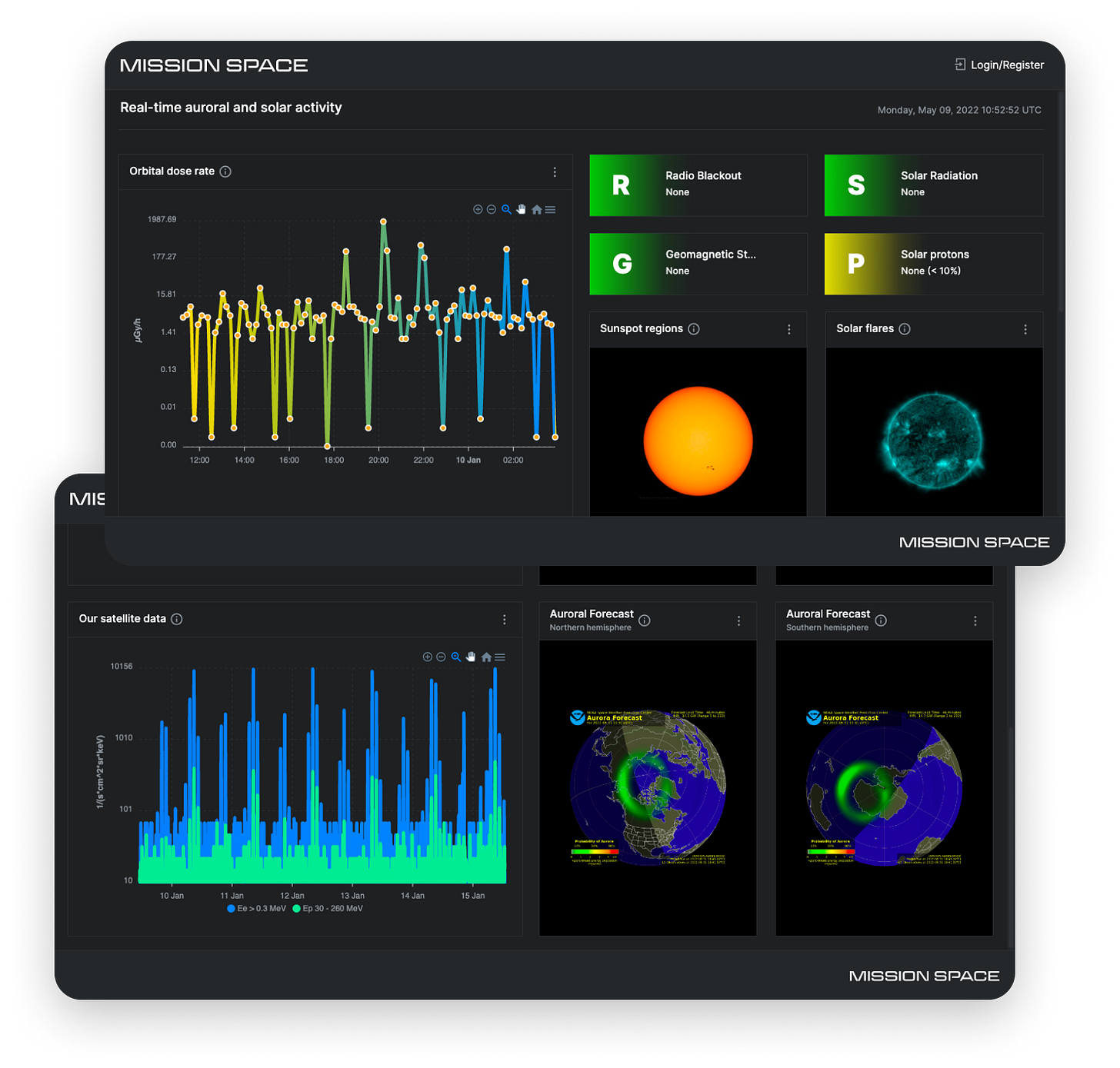The width and height of the screenshot is (1120, 1068).
Task: Open the hamburger menu on satellite data chart
Action: tap(499, 657)
